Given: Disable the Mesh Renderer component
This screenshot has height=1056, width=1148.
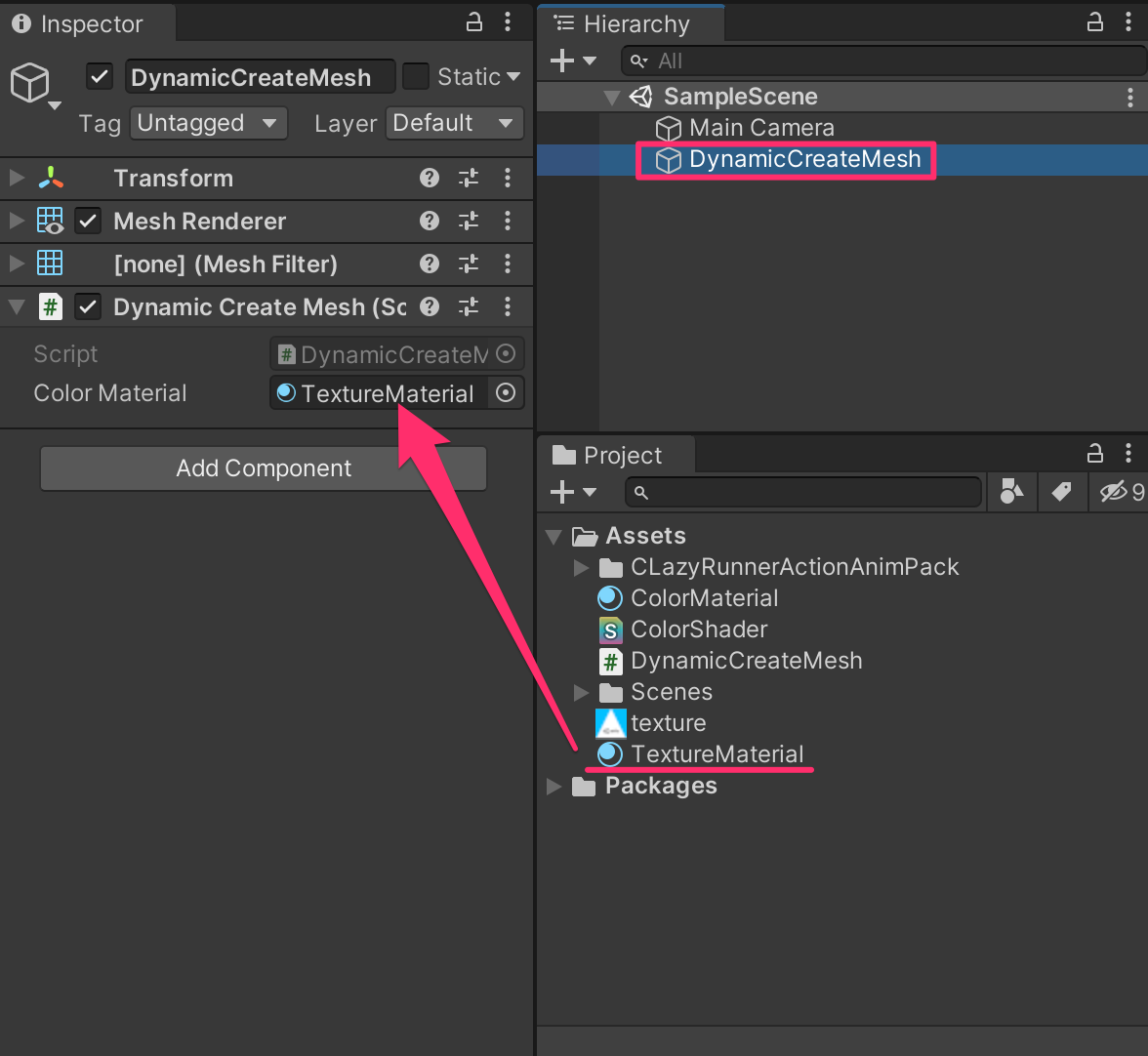Looking at the screenshot, I should point(88,221).
